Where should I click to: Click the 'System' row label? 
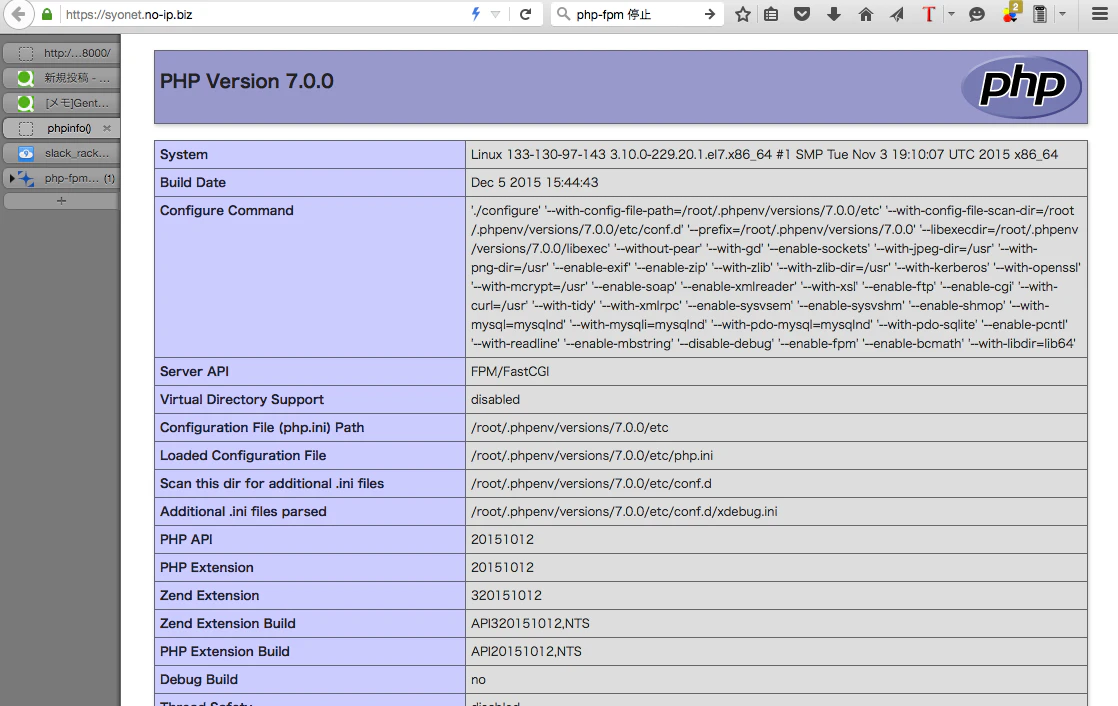184,155
